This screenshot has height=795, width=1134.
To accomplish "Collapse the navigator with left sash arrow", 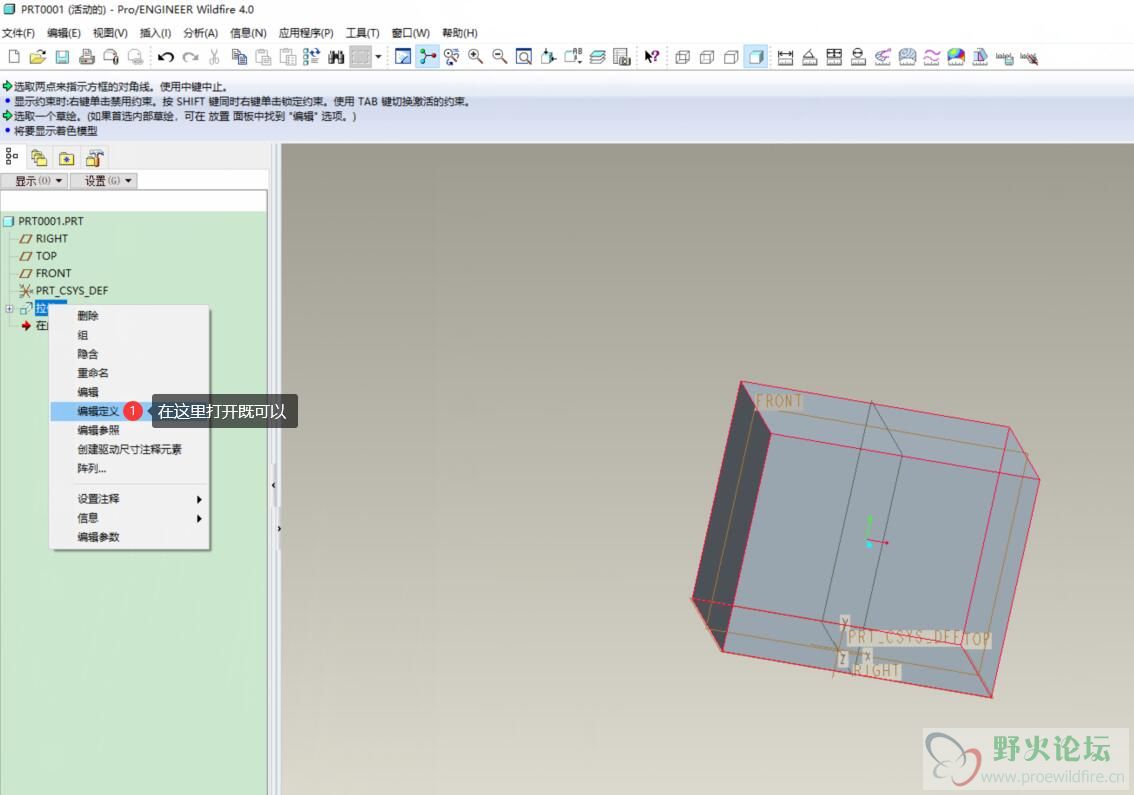I will pyautogui.click(x=273, y=485).
